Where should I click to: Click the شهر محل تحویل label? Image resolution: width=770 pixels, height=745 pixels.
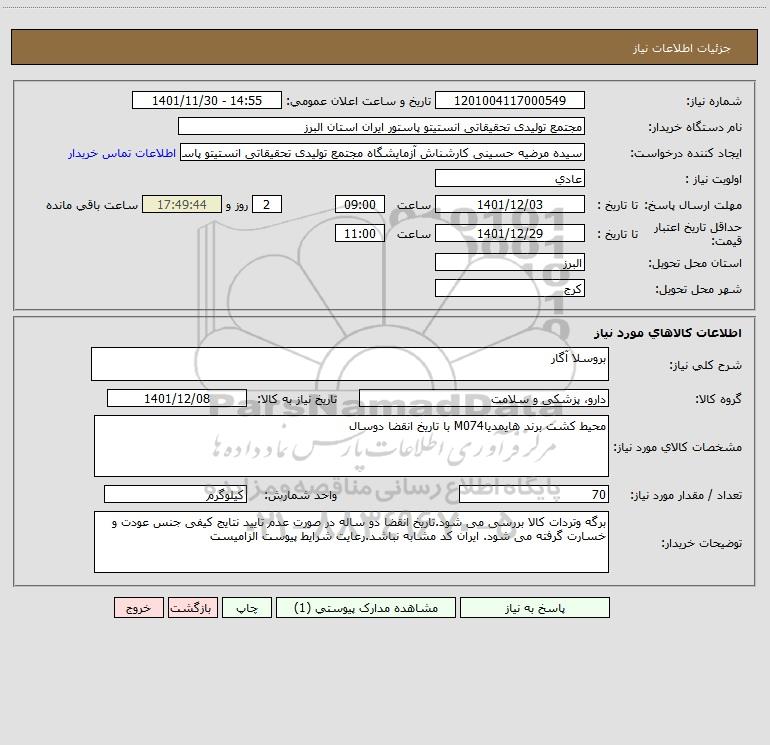click(698, 289)
